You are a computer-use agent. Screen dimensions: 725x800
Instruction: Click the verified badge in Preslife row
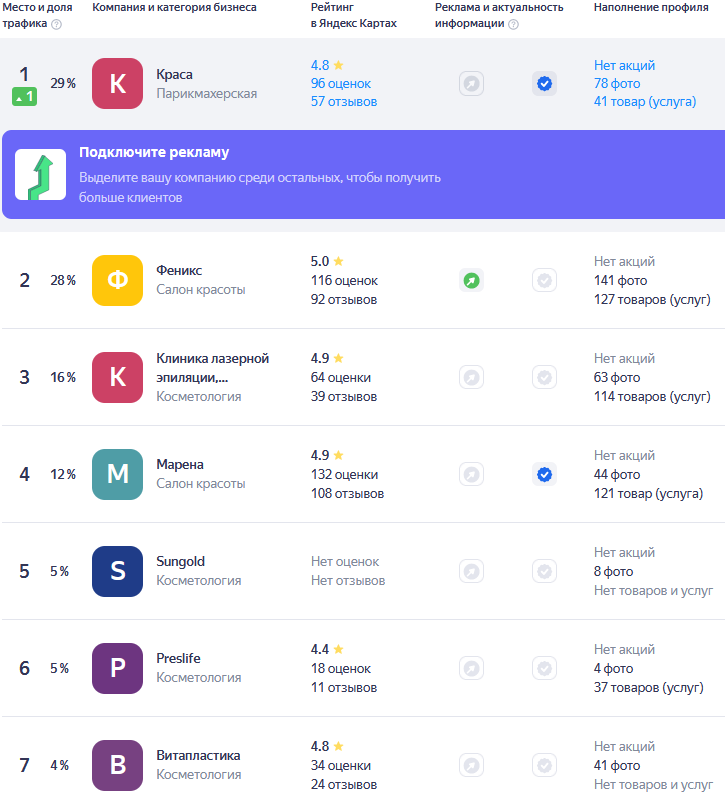(x=544, y=668)
